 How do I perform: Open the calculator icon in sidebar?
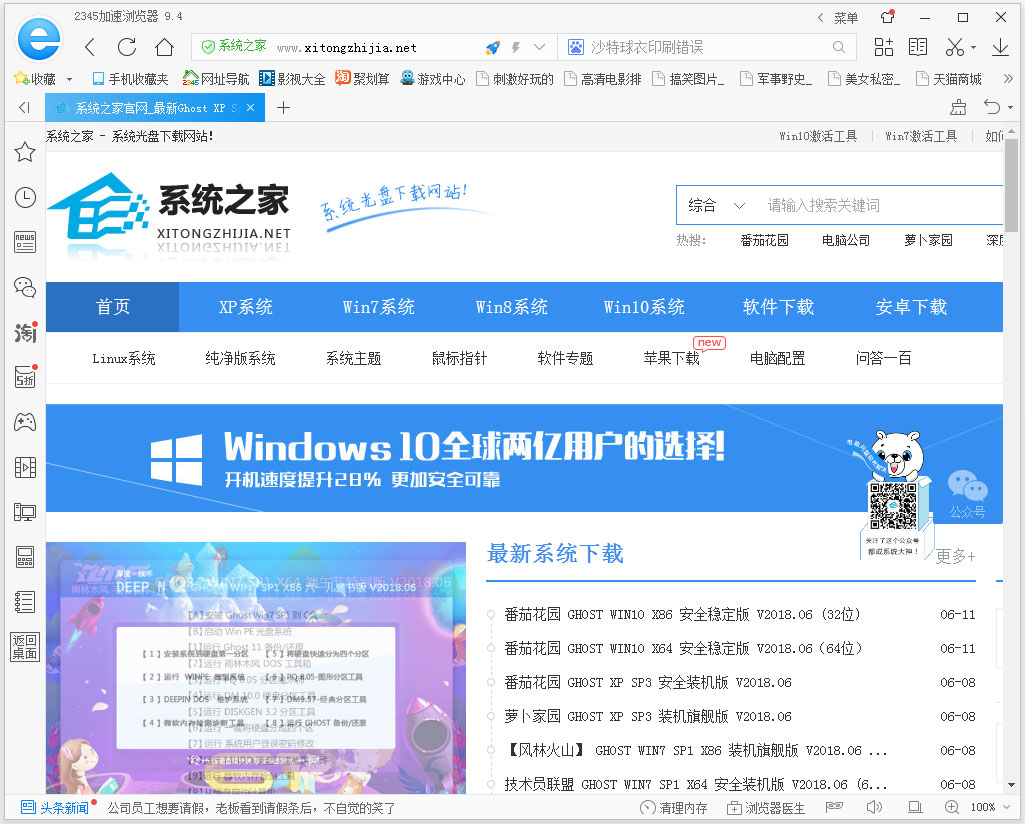[25, 557]
